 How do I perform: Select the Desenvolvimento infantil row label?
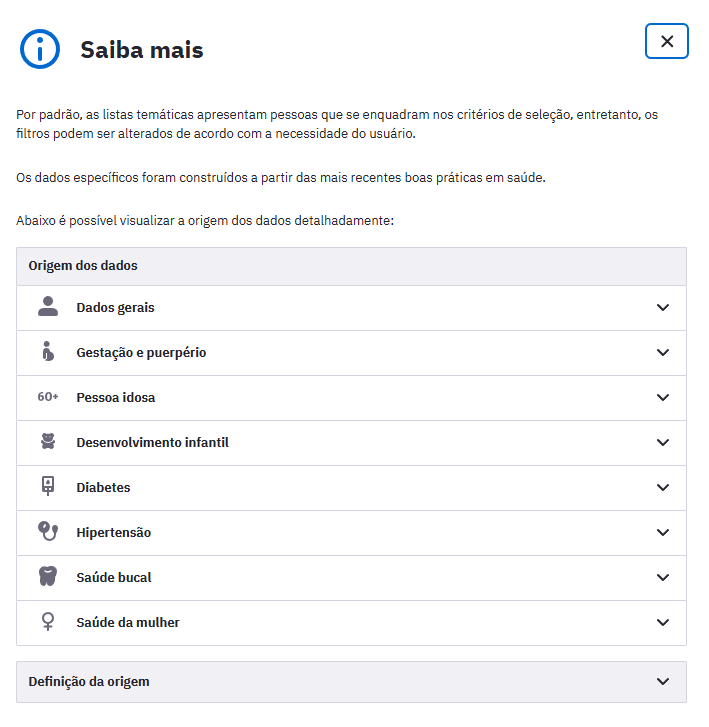click(x=152, y=442)
